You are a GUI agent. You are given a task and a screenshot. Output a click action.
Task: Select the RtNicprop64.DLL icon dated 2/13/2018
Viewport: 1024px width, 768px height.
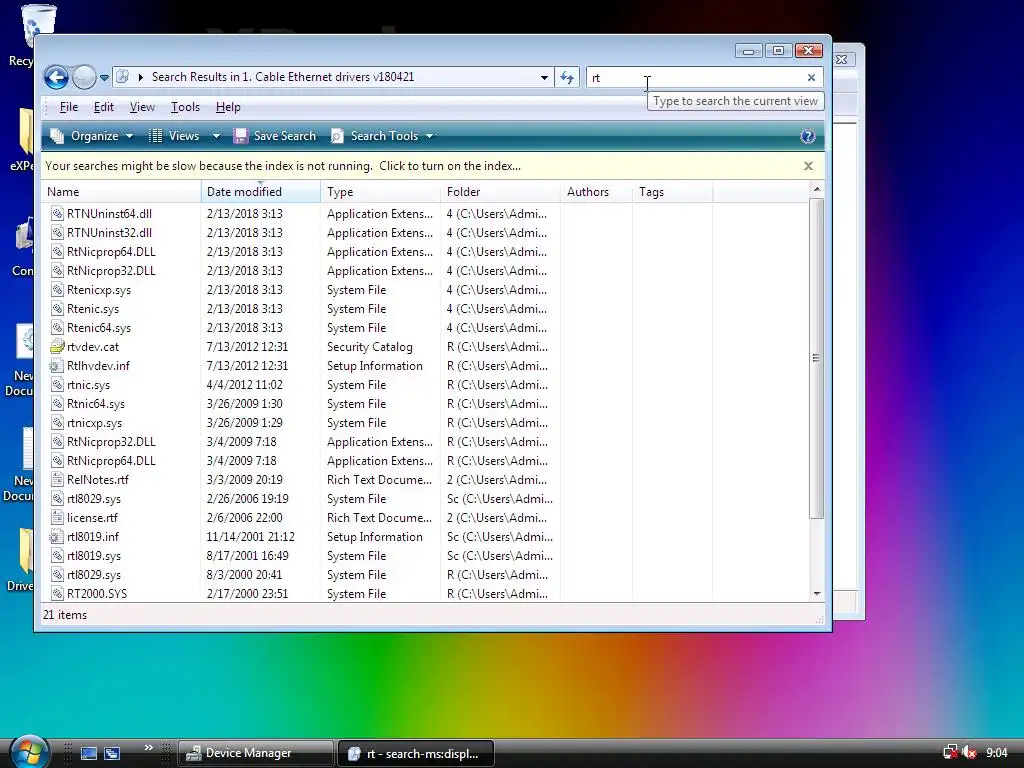tap(57, 251)
